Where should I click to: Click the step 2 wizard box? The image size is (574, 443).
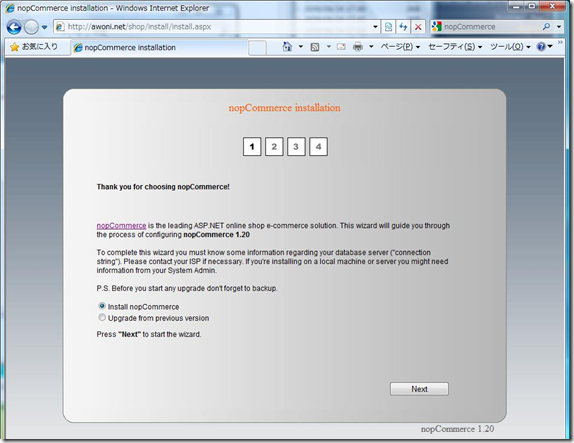(x=274, y=147)
